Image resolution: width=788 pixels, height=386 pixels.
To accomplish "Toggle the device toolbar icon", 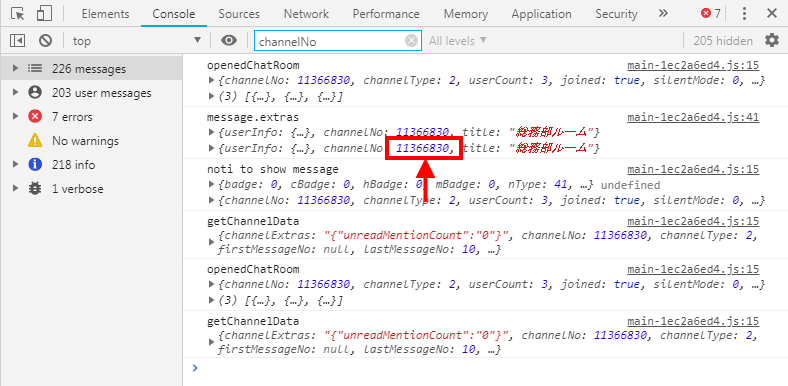I will [44, 14].
